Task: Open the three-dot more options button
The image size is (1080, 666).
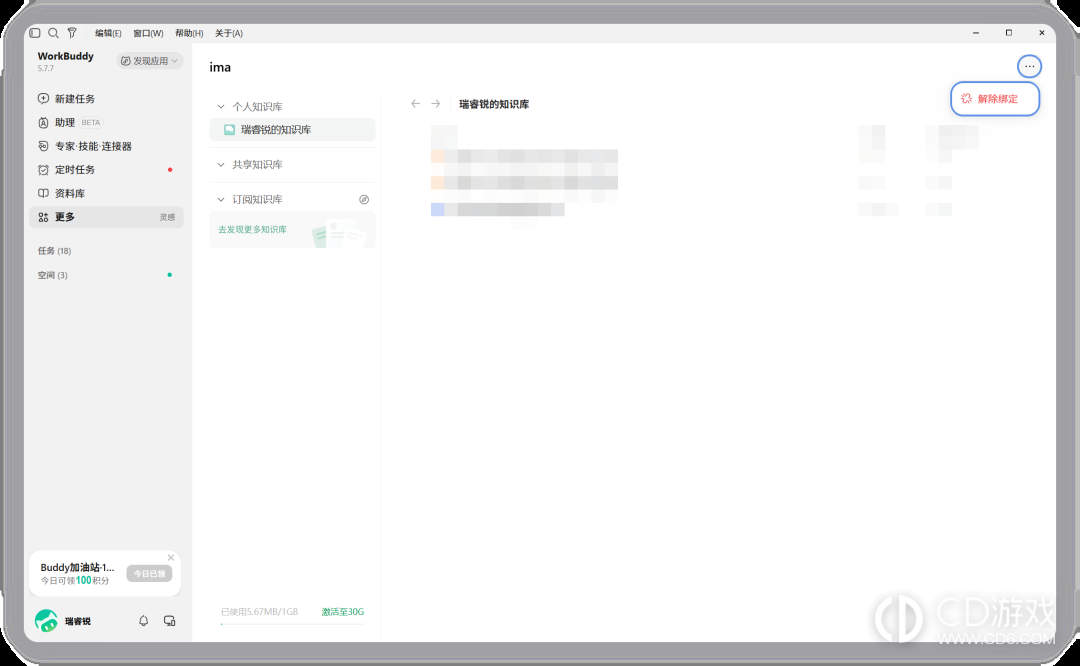Action: 1029,66
